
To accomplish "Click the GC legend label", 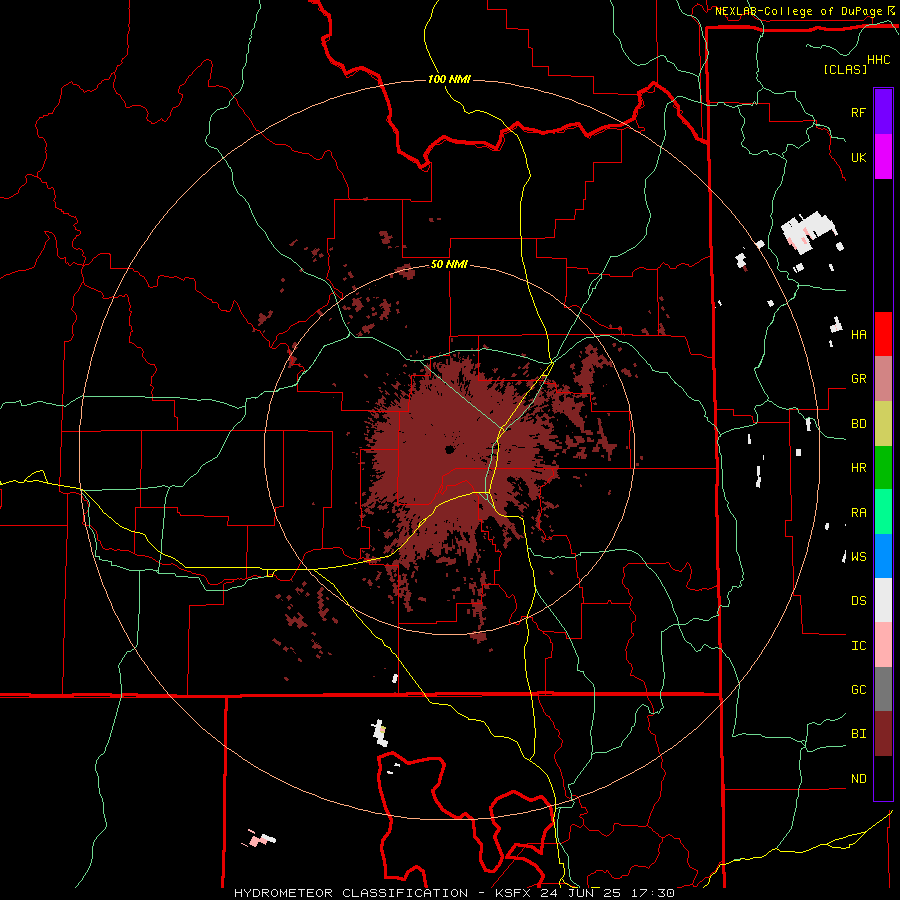I will 858,690.
